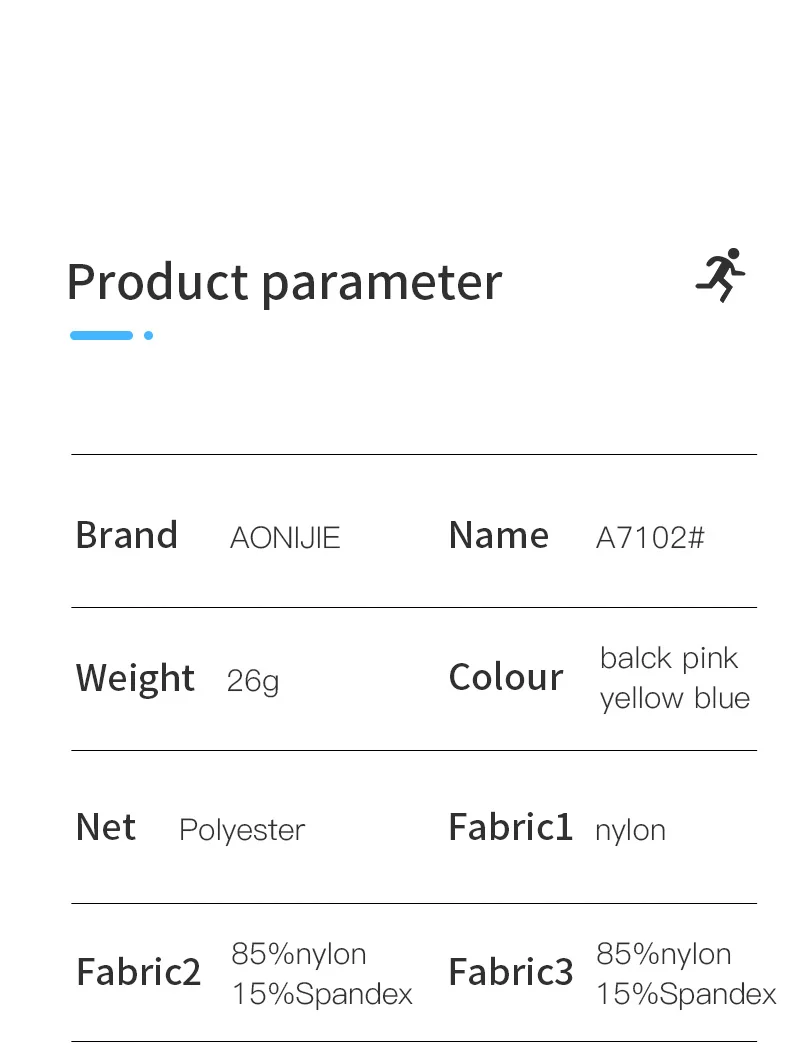Select the Fabric3 label
This screenshot has height=1055, width=790.
511,972
